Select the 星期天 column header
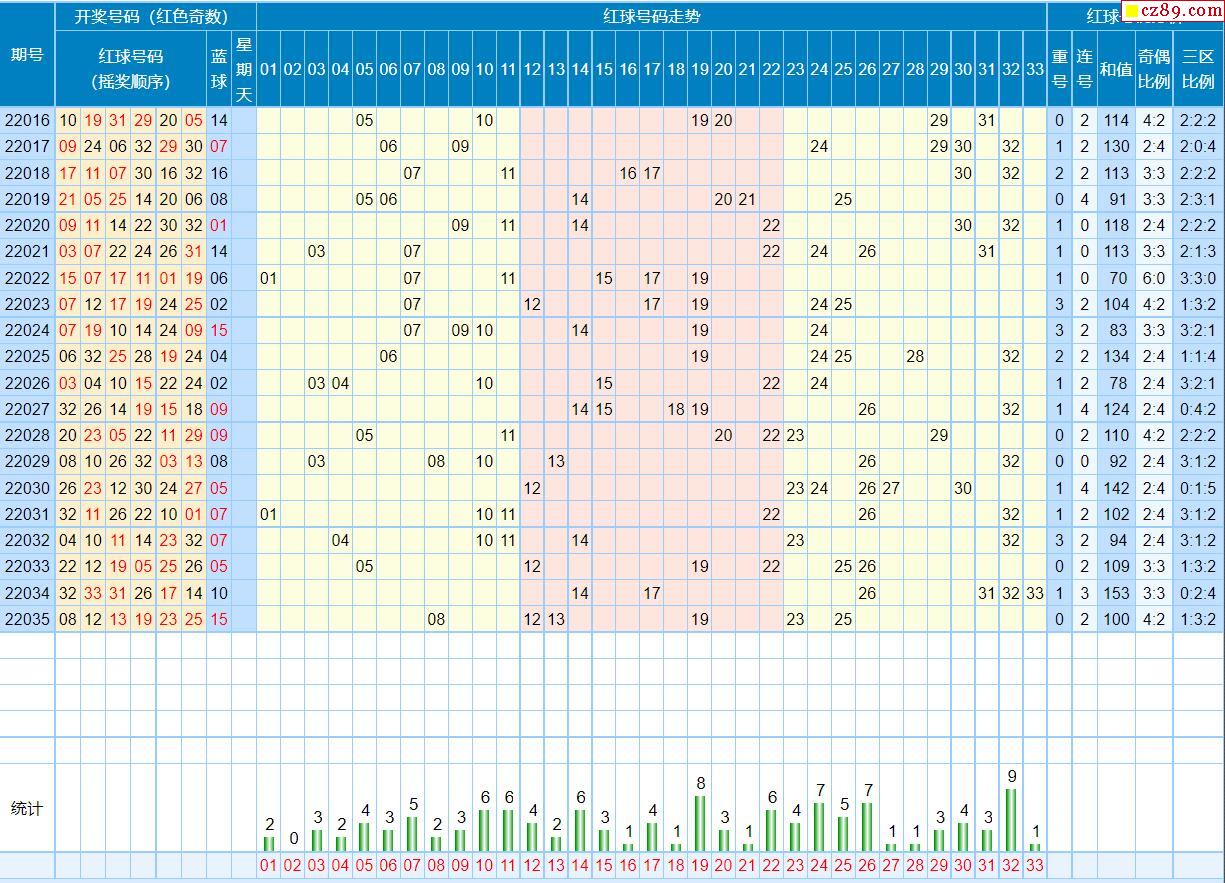The height and width of the screenshot is (883, 1225). click(x=244, y=68)
